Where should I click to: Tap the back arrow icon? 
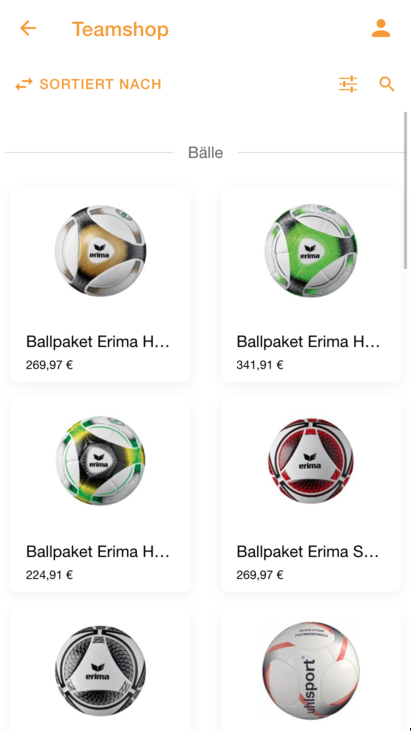(28, 28)
